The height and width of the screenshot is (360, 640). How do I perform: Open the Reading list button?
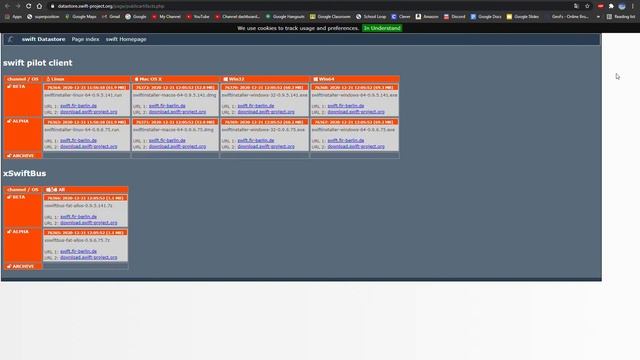(621, 17)
